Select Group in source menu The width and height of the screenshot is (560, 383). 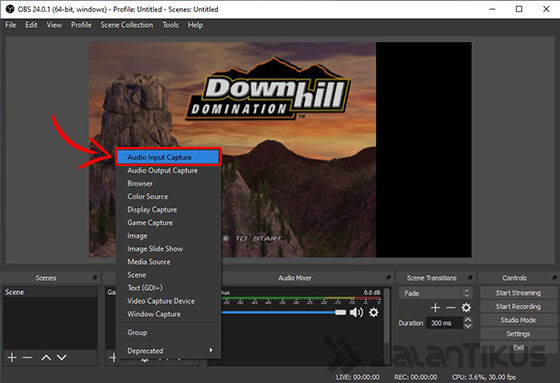click(x=168, y=333)
